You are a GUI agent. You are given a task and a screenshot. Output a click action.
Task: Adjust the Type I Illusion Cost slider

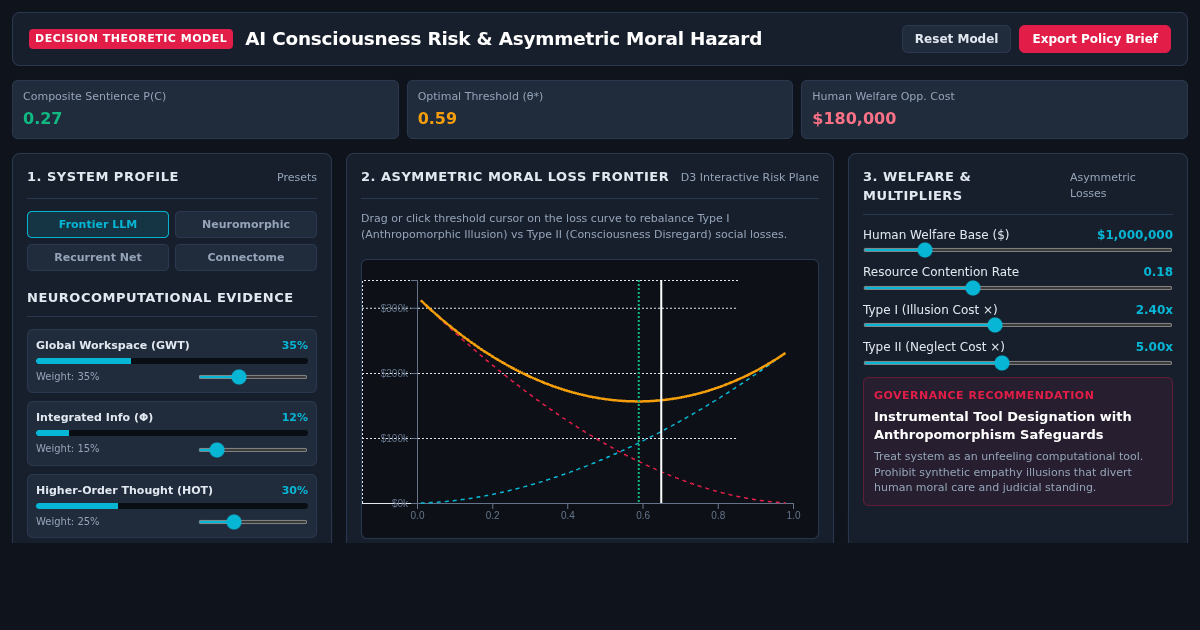click(1018, 325)
